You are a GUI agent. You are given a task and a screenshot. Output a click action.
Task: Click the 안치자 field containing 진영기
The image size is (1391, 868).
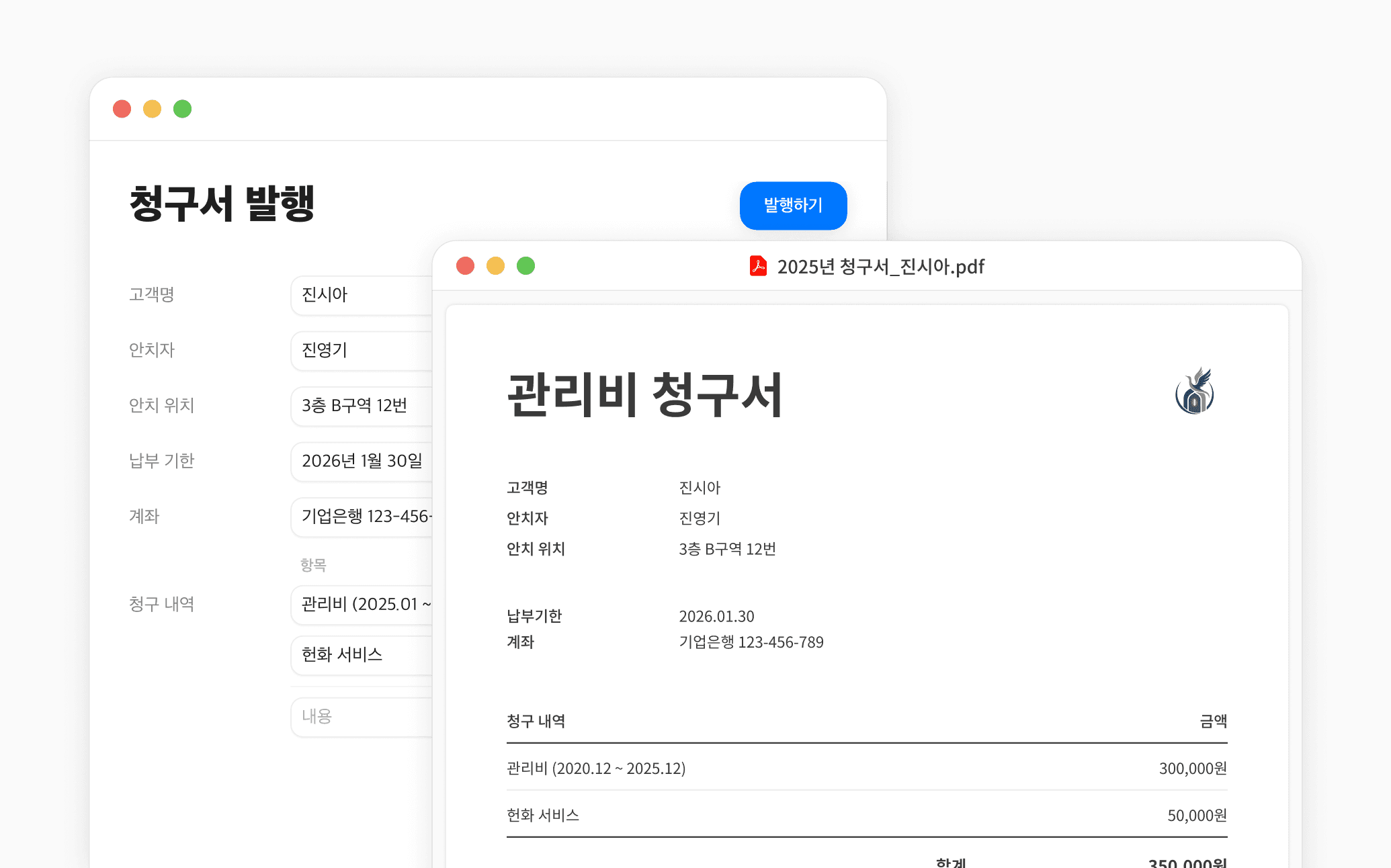click(362, 350)
